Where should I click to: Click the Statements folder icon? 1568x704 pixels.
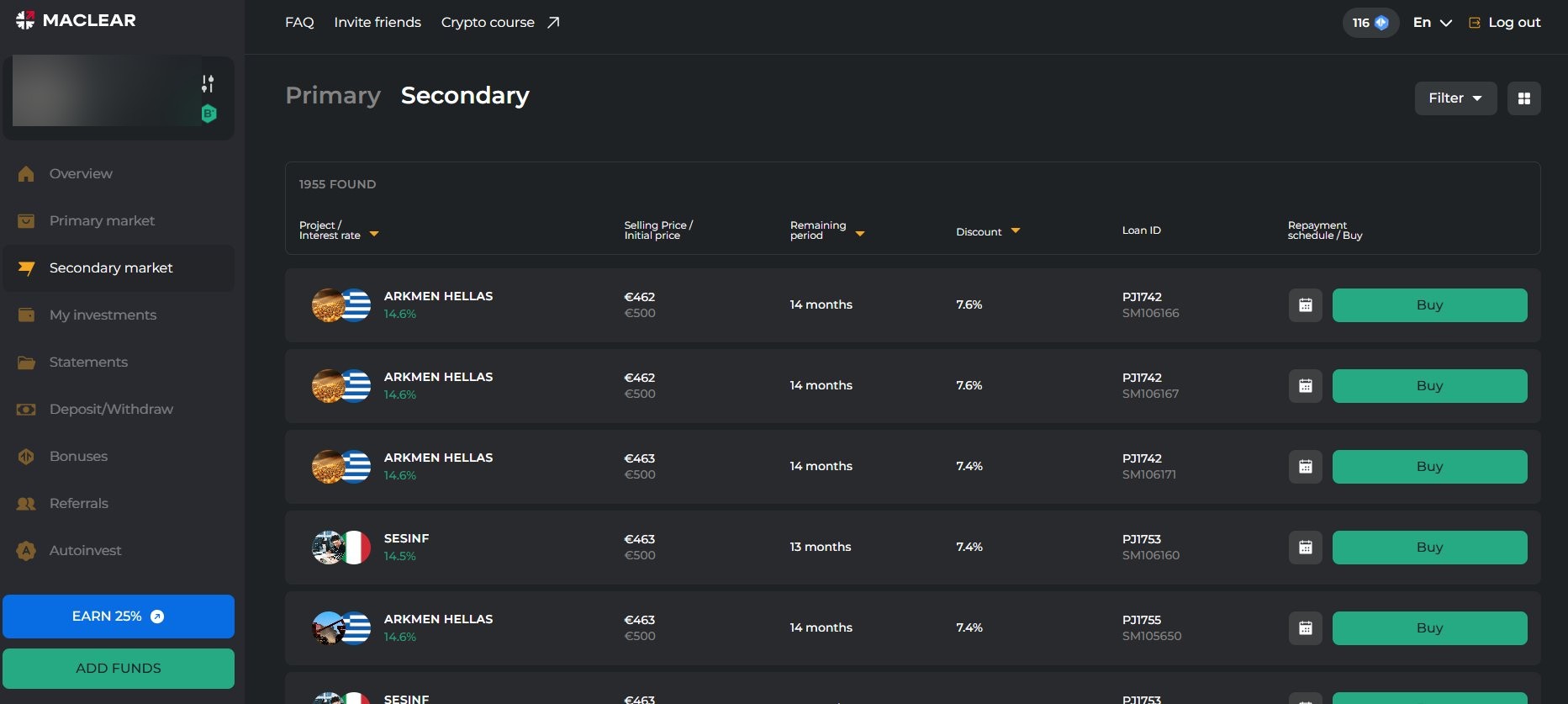coord(26,362)
